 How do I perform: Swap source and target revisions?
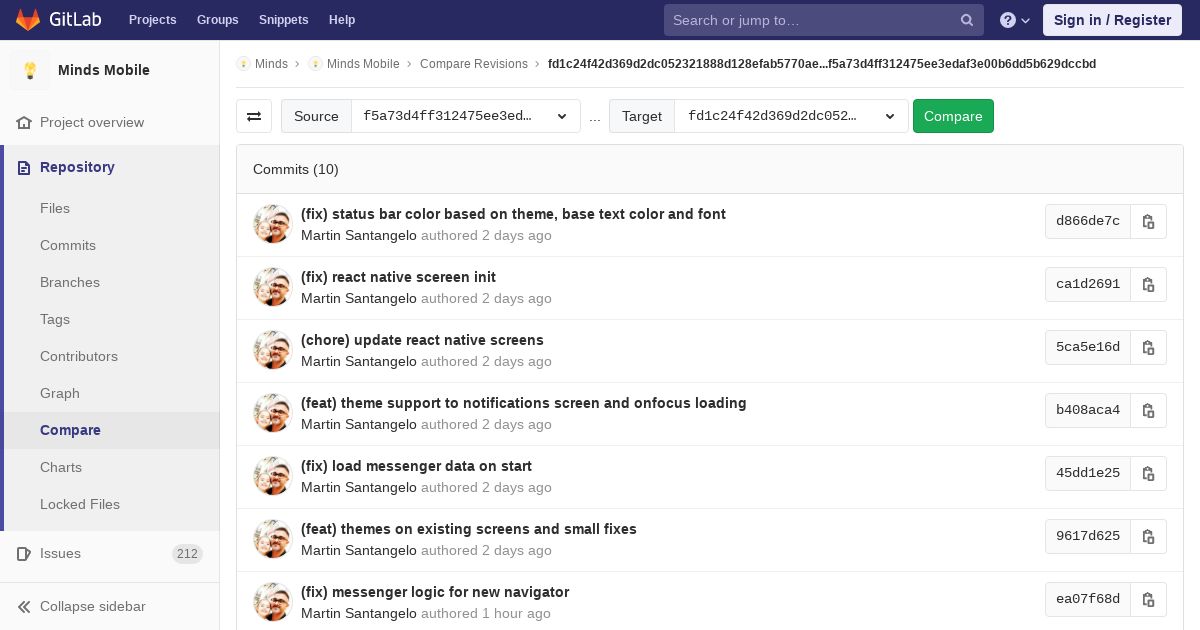[254, 116]
